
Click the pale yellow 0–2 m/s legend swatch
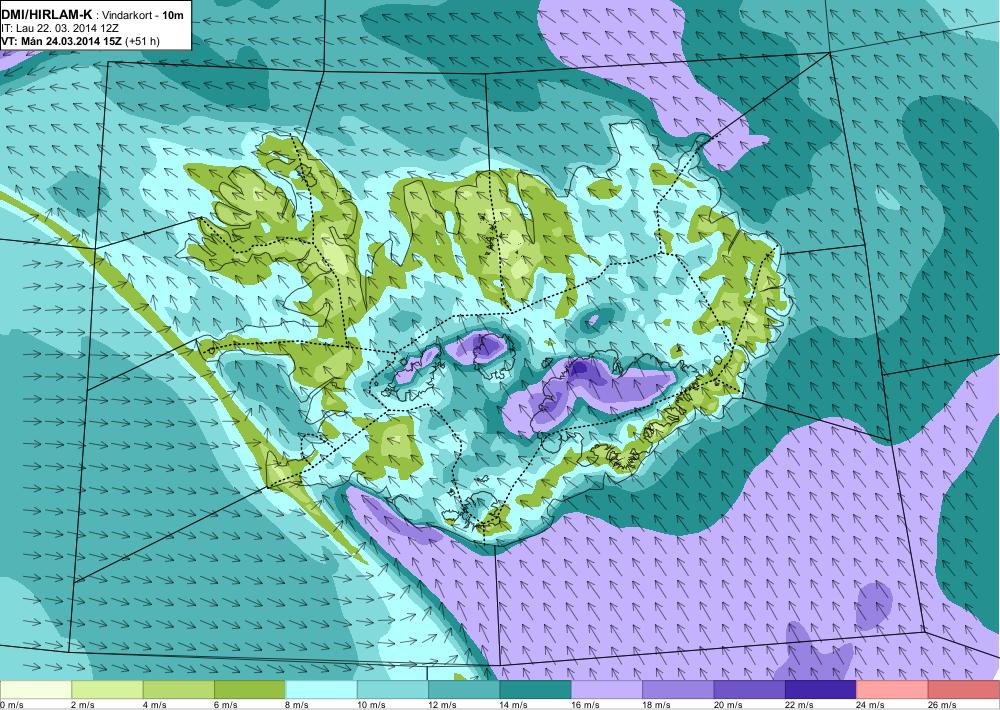coord(36,690)
